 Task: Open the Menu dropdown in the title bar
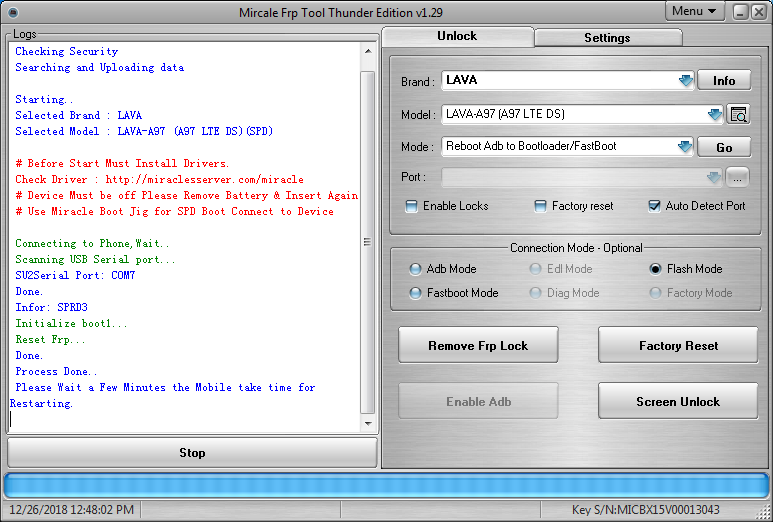[695, 11]
